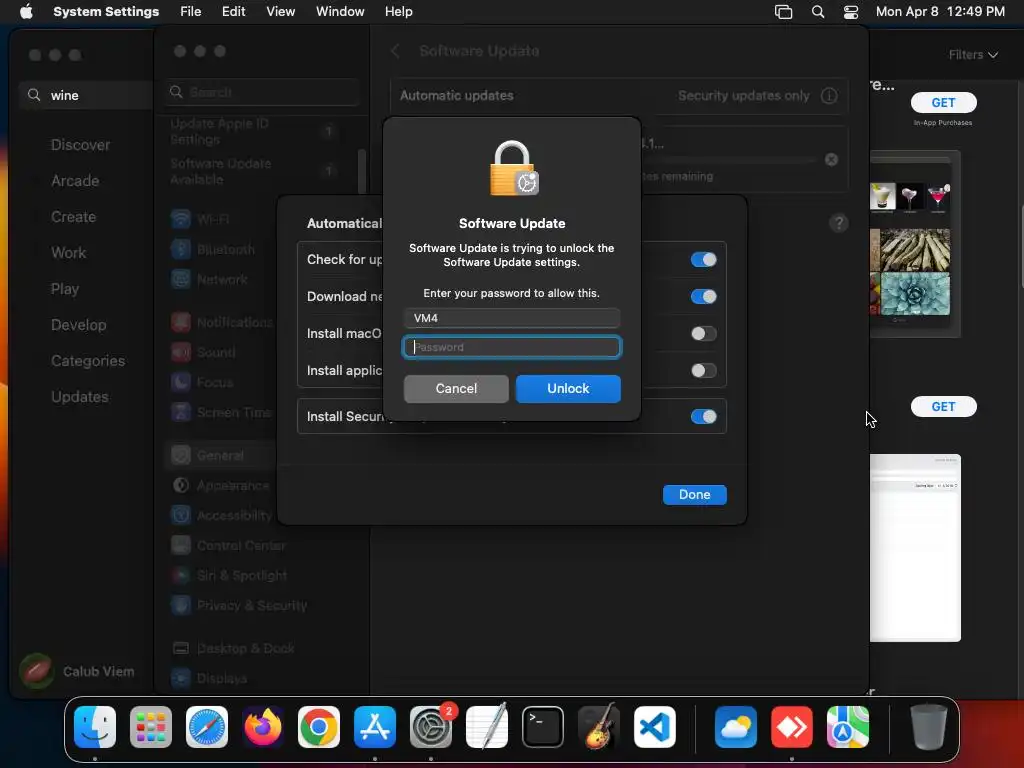This screenshot has width=1024, height=768.
Task: Open Network in the Settings sidebar
Action: click(x=209, y=280)
